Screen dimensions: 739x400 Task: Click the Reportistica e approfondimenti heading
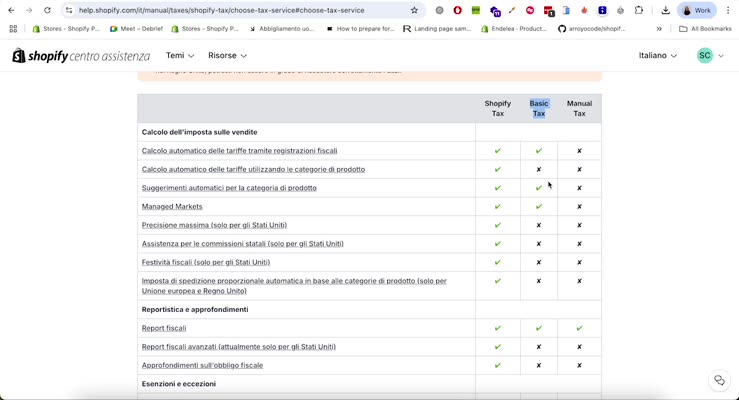point(195,310)
